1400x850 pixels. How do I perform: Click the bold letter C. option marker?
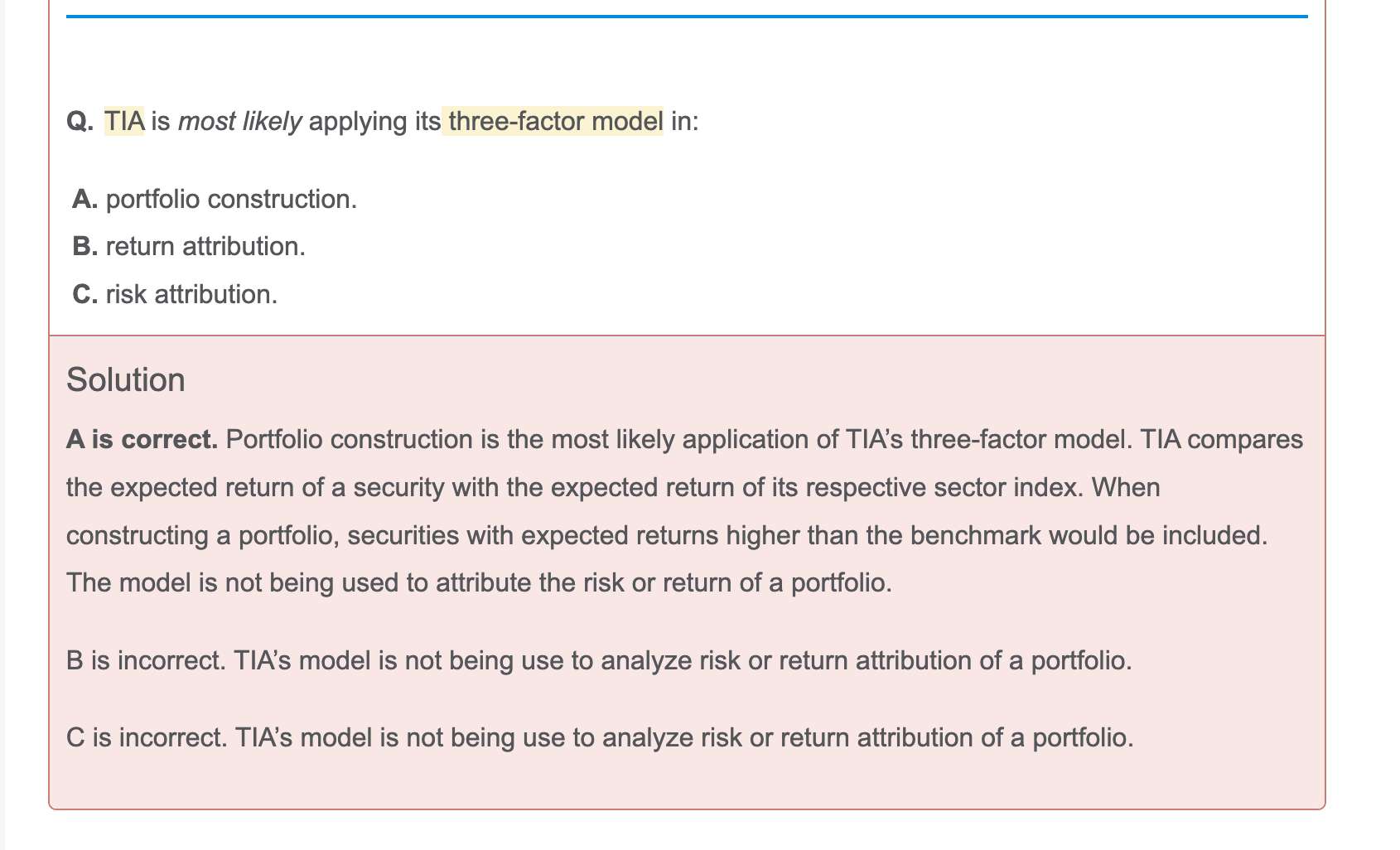pyautogui.click(x=85, y=295)
